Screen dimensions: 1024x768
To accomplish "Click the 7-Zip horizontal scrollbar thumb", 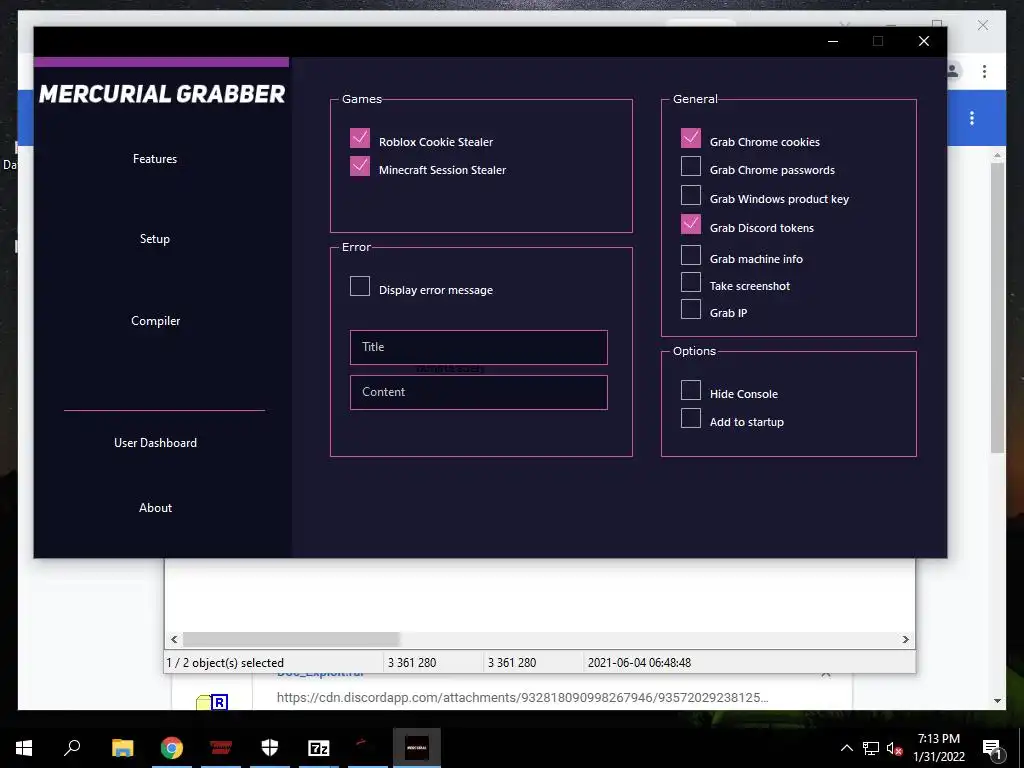I will click(291, 639).
